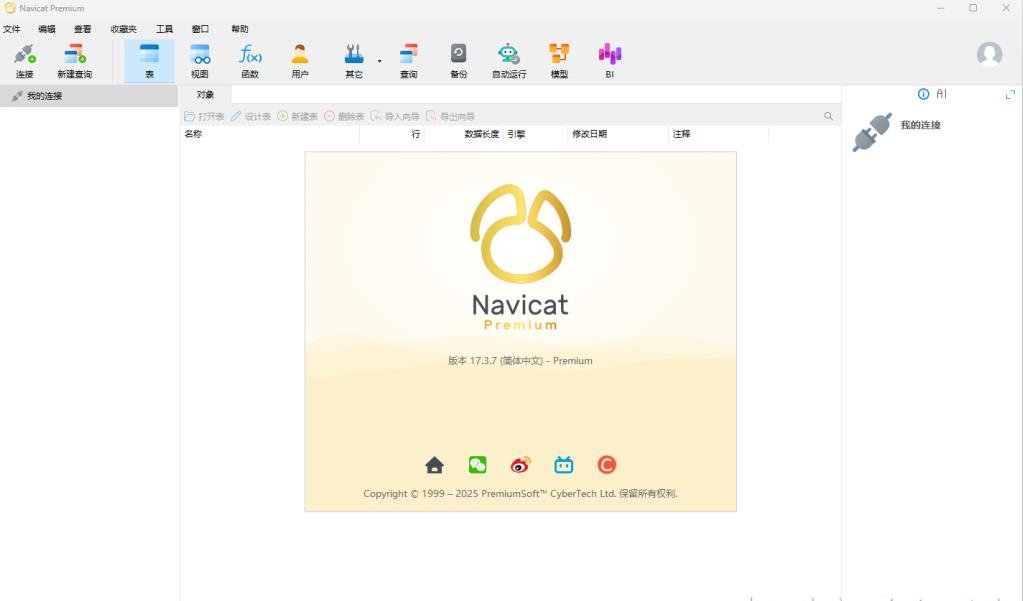Image resolution: width=1023 pixels, height=601 pixels.
Task: Open the 帮助 menu
Action: (240, 29)
